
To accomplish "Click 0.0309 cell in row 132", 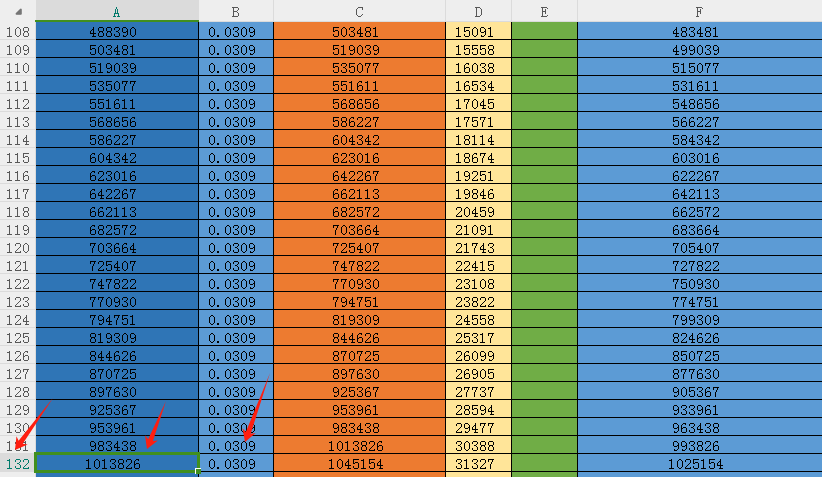I will [x=236, y=464].
